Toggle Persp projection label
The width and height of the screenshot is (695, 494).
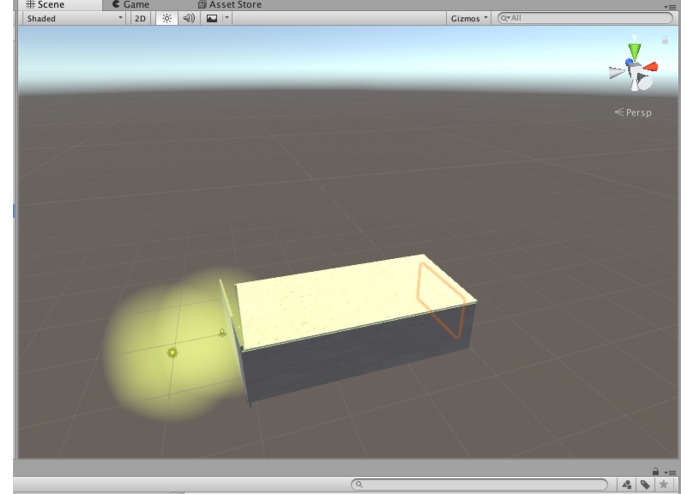pyautogui.click(x=633, y=113)
